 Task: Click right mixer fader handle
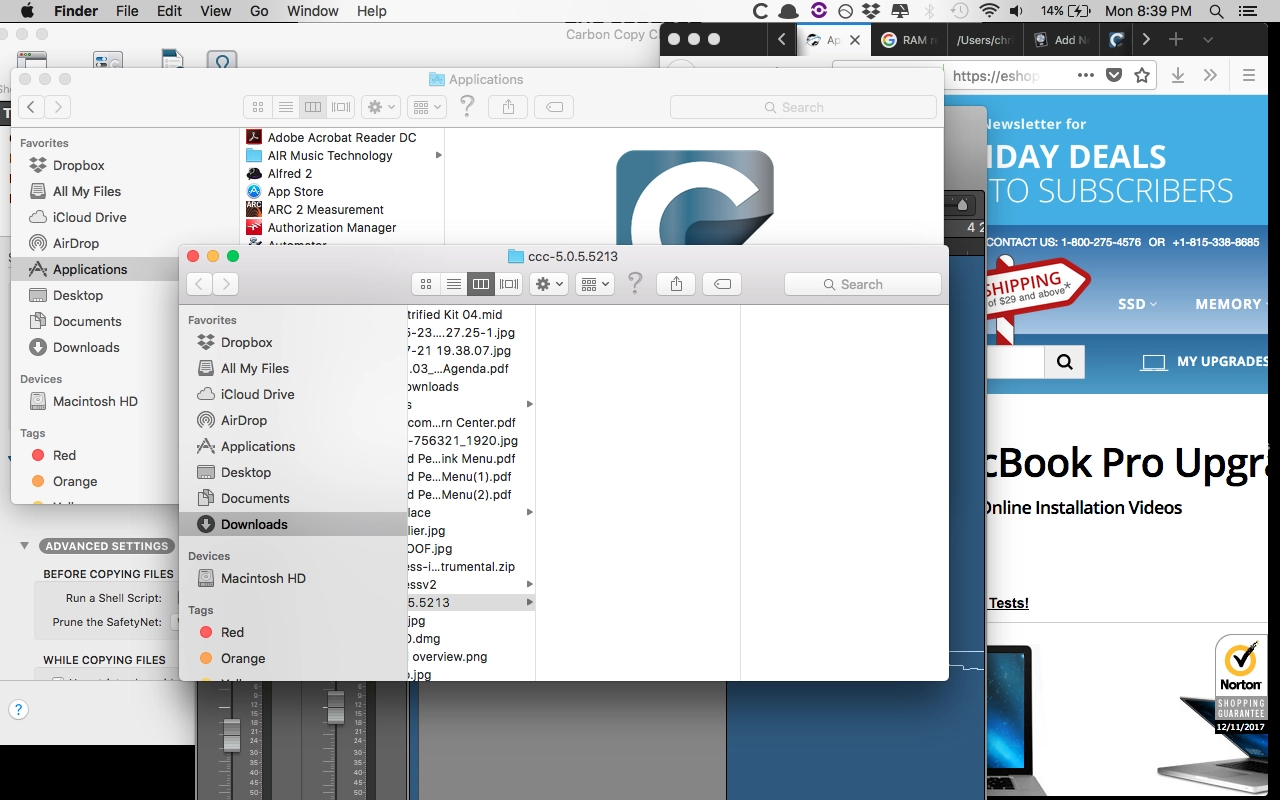(x=336, y=707)
